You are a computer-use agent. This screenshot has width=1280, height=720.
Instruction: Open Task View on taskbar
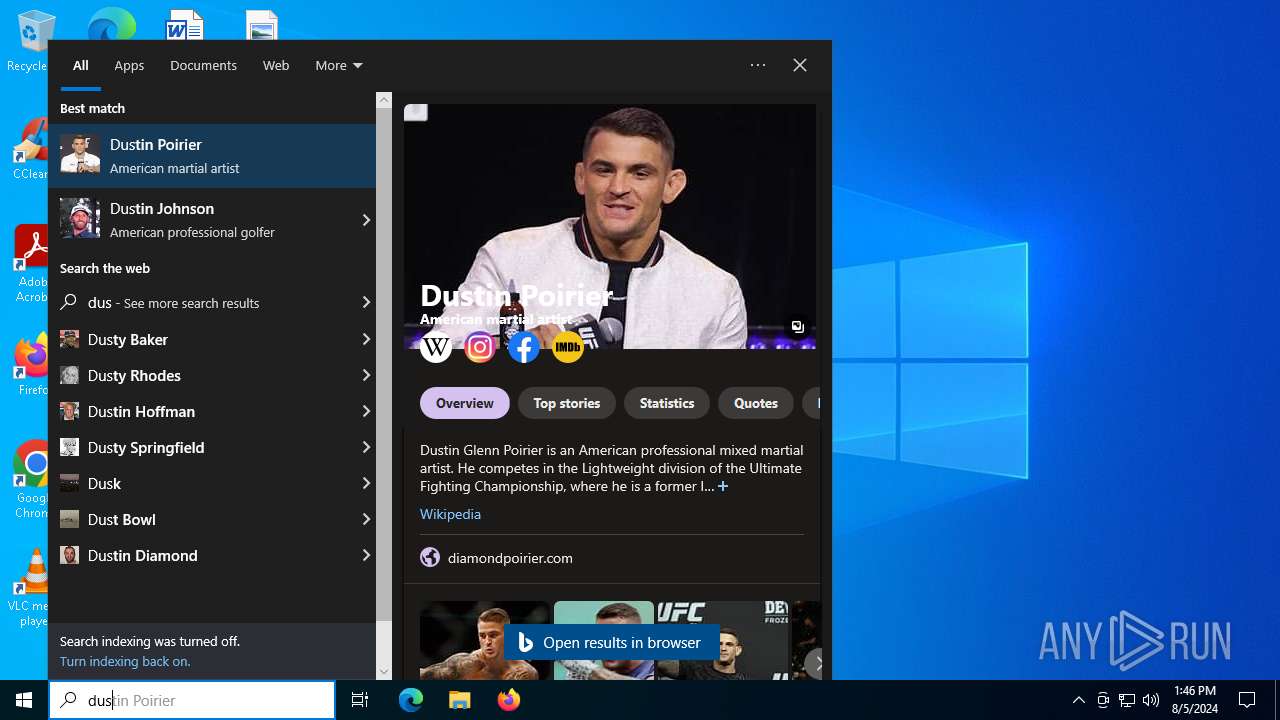(x=360, y=700)
